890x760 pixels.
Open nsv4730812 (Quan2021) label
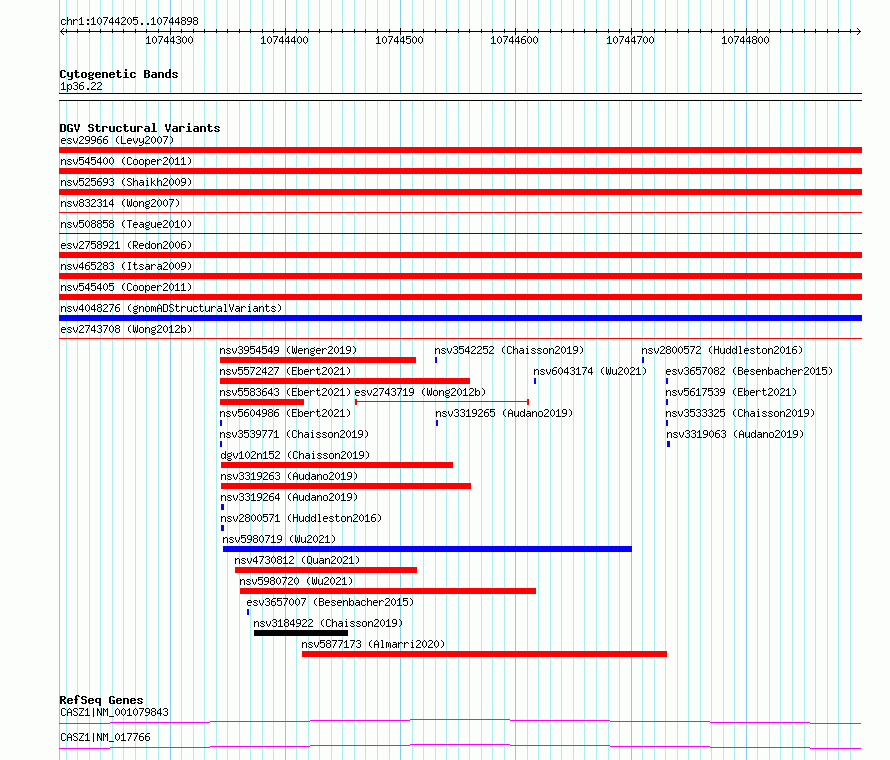click(297, 560)
